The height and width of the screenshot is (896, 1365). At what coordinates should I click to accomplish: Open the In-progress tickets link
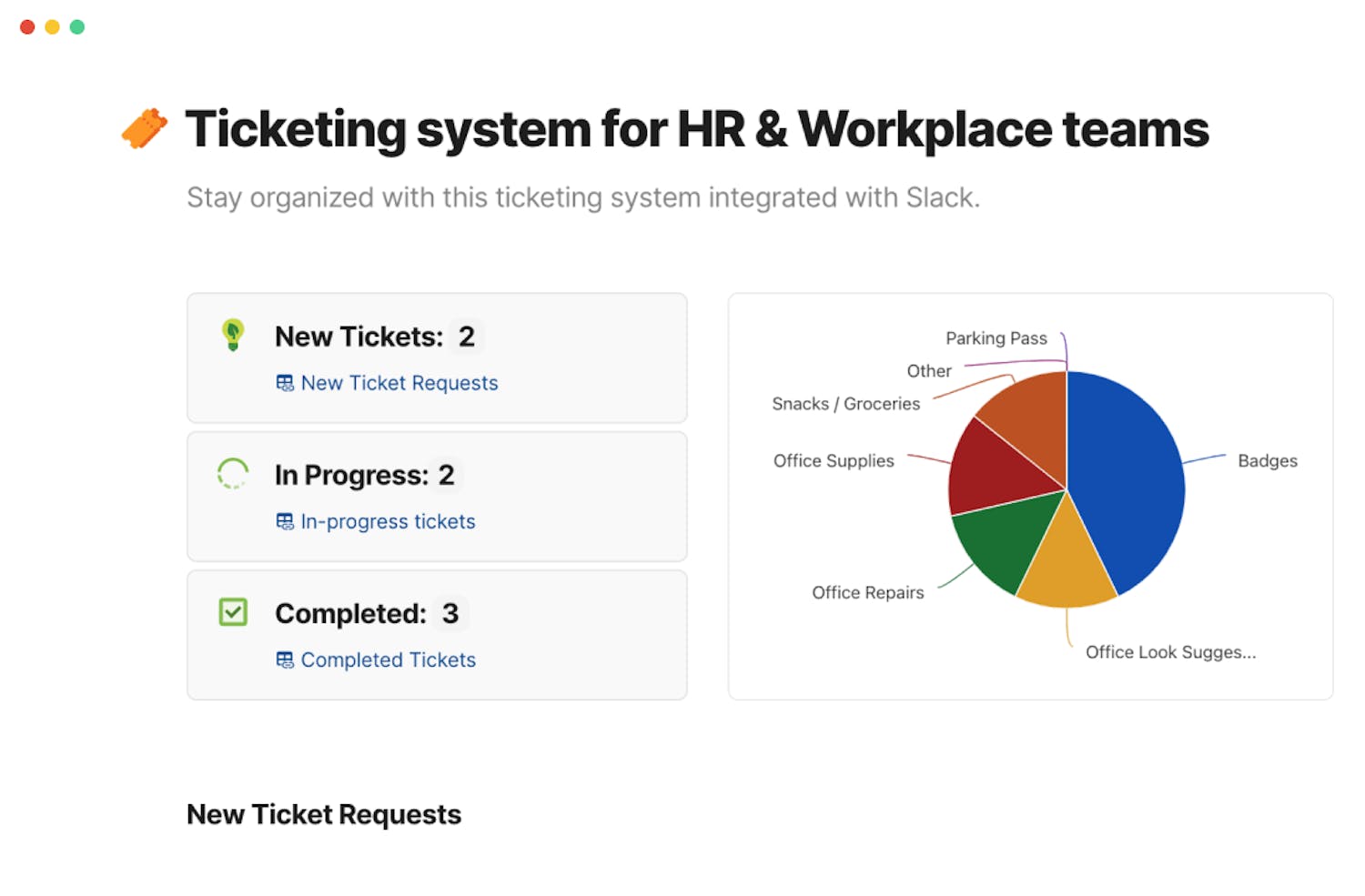point(388,521)
